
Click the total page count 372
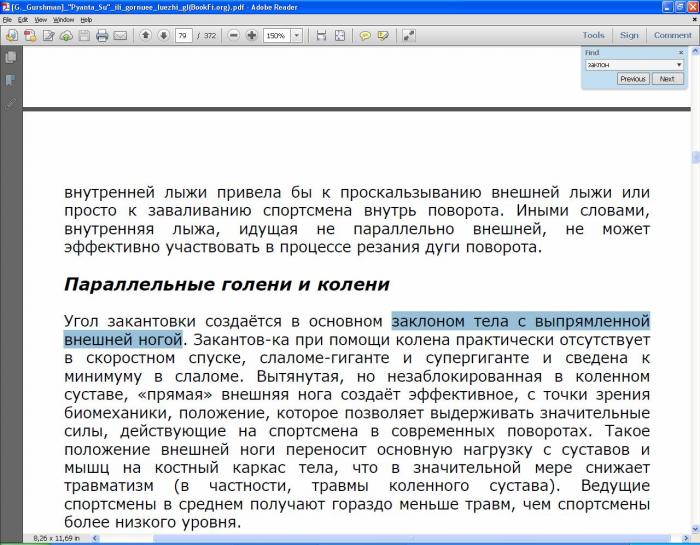click(x=210, y=35)
